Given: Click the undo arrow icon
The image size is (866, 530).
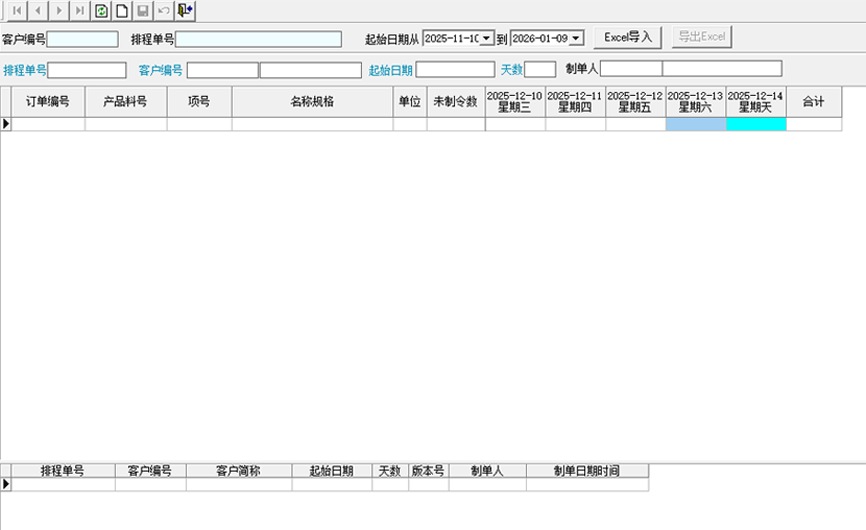Looking at the screenshot, I should coord(163,10).
